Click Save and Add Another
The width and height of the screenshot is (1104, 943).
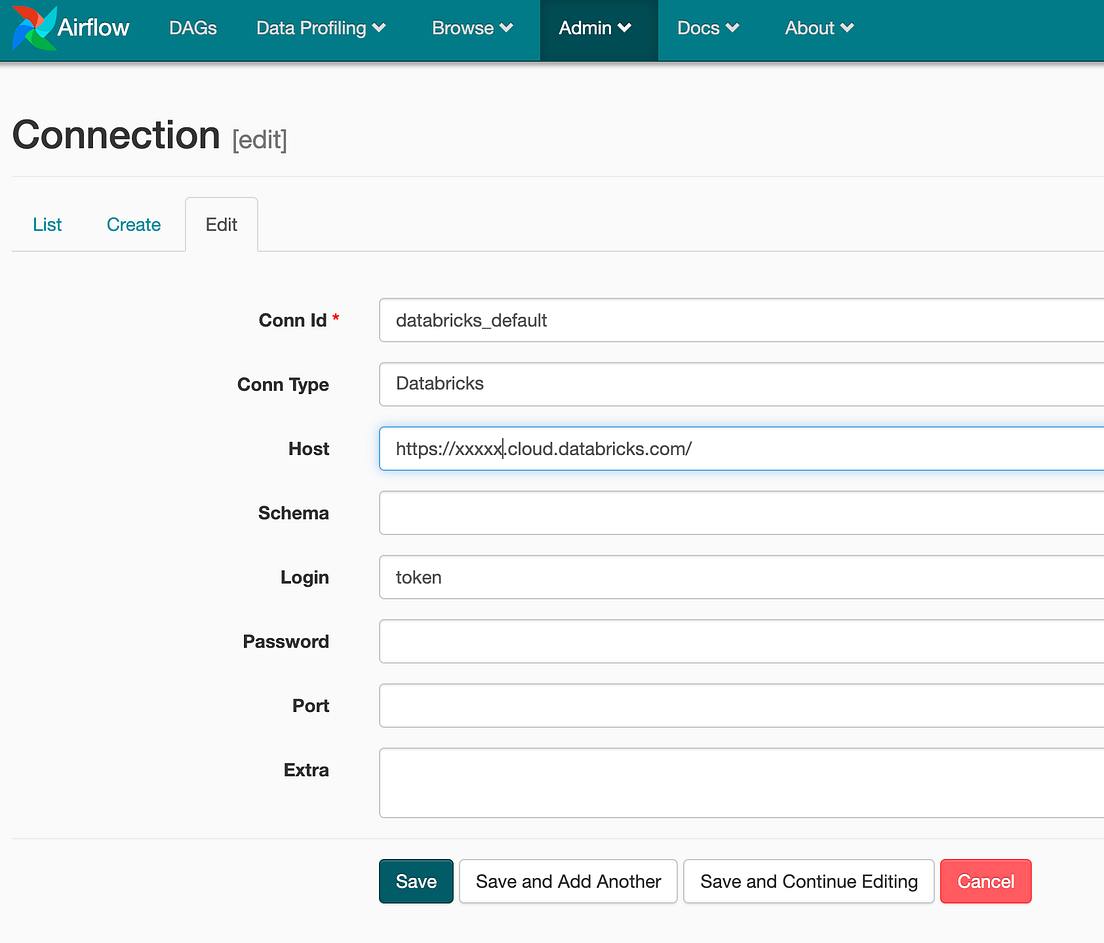[x=567, y=881]
